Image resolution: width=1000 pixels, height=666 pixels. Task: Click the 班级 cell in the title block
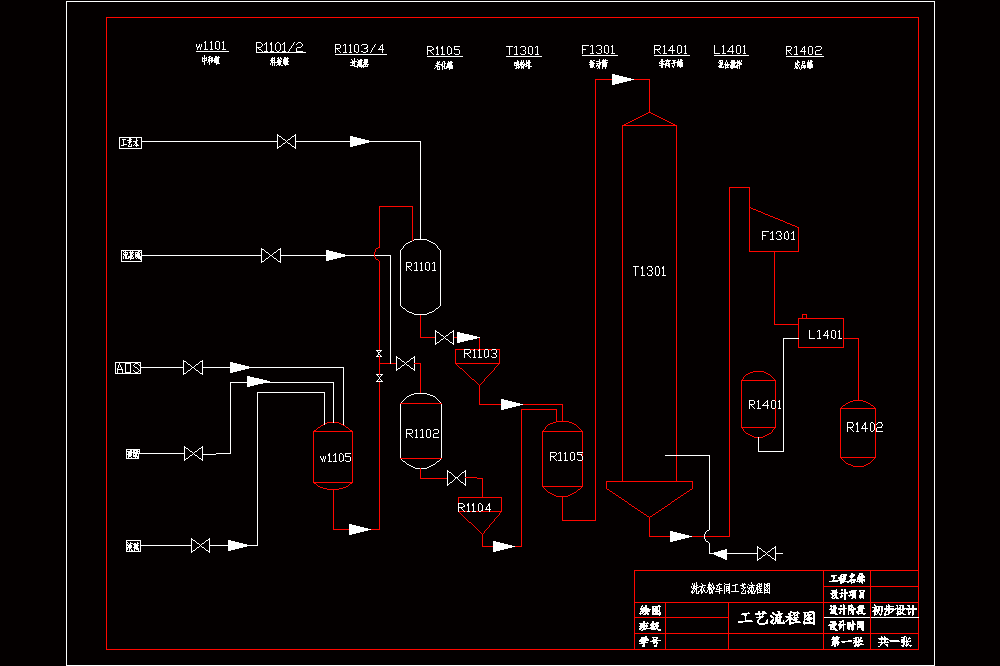pos(650,626)
